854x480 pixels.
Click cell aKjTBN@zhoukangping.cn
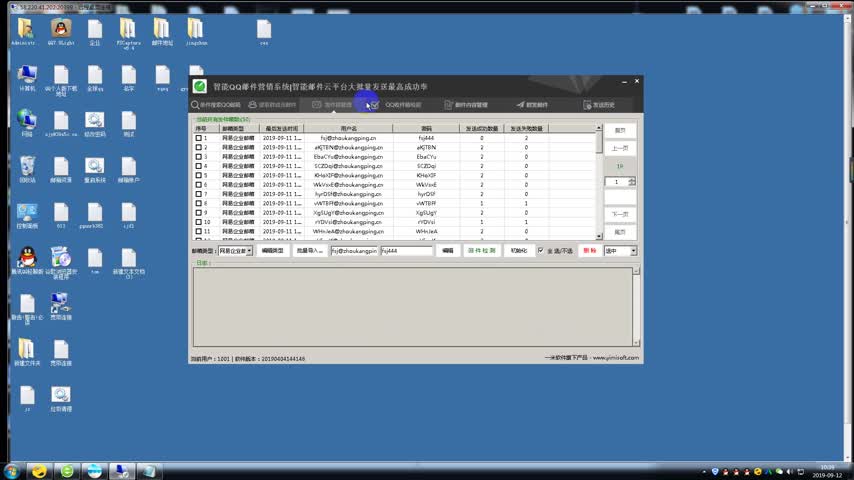pyautogui.click(x=349, y=148)
